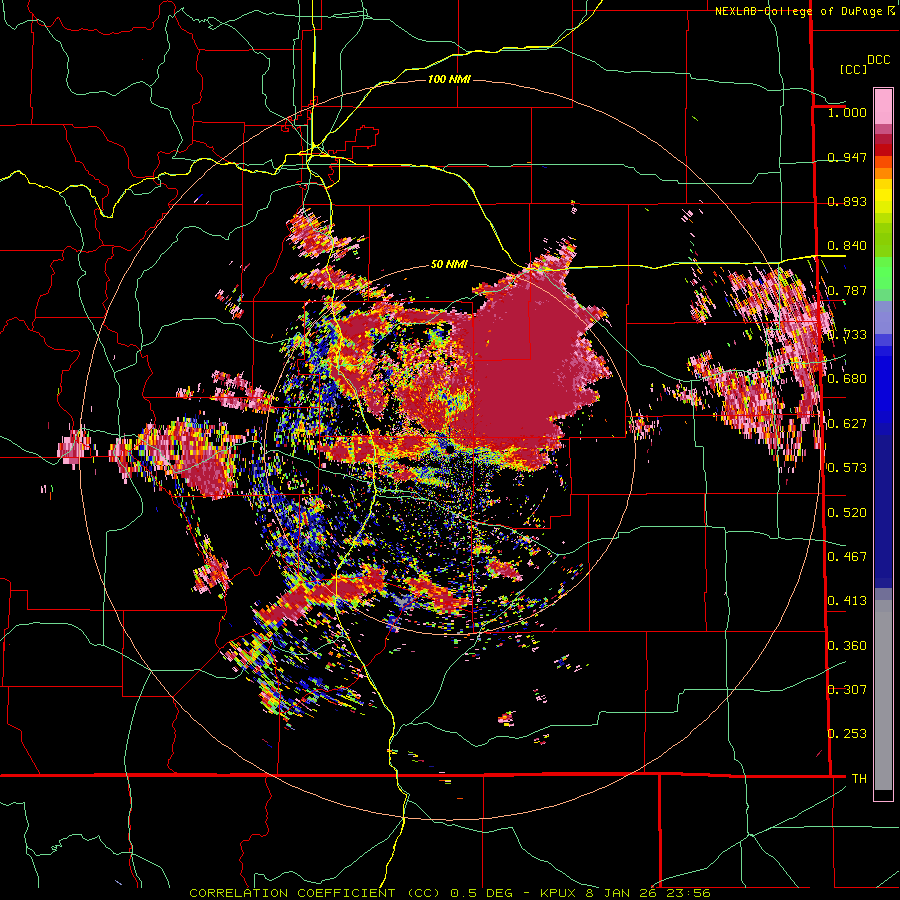Click the KPUX radar site identifier
The height and width of the screenshot is (900, 900).
[560, 893]
